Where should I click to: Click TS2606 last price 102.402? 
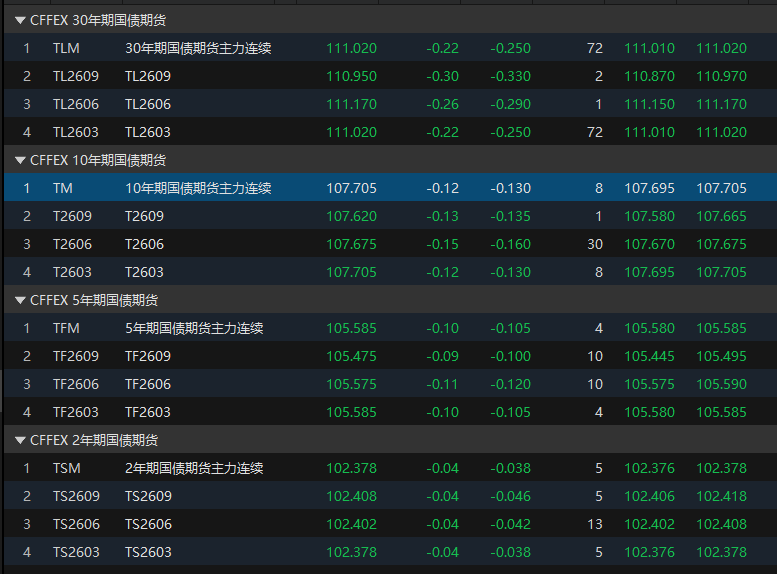[x=351, y=524]
